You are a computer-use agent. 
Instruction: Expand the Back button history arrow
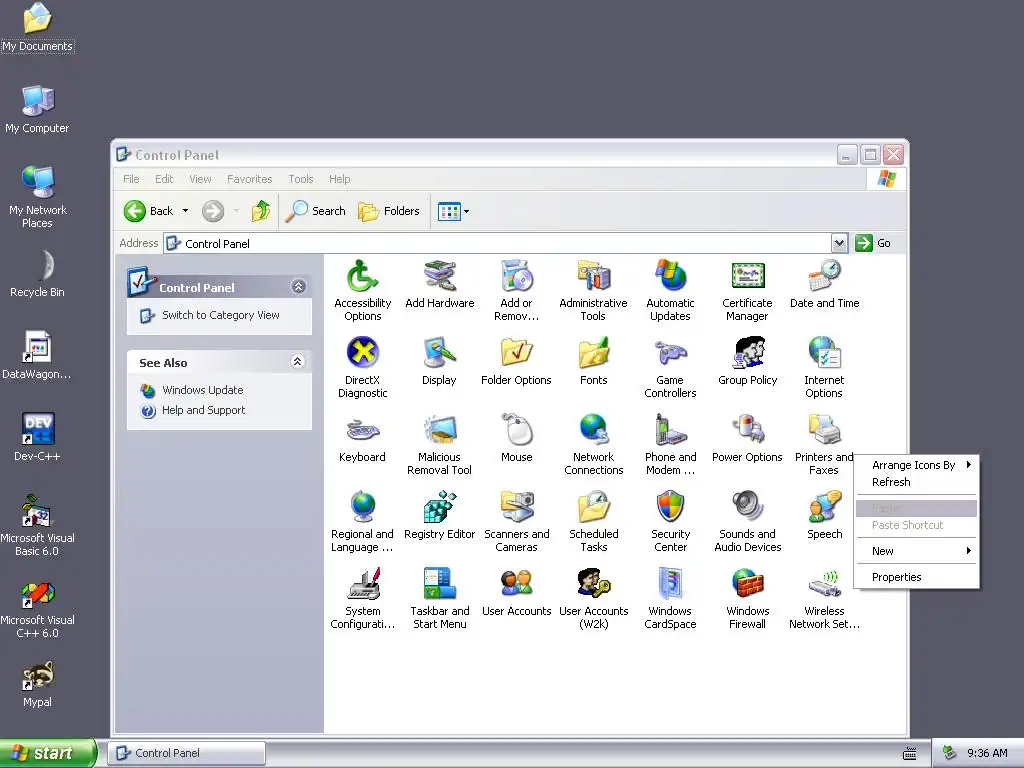click(x=185, y=211)
